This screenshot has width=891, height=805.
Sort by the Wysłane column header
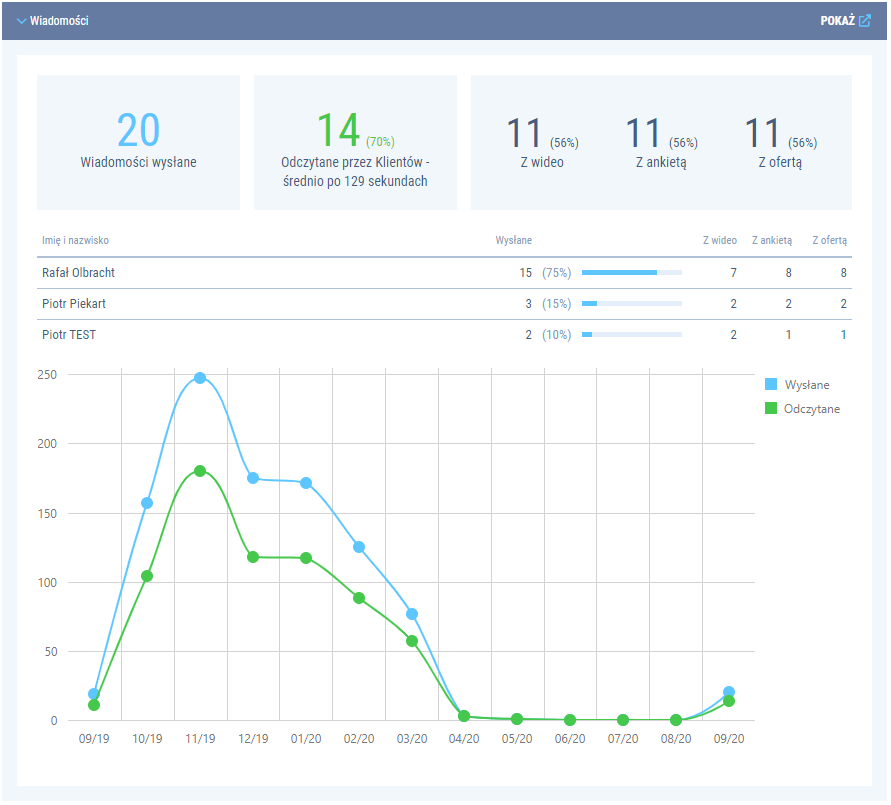[x=513, y=240]
